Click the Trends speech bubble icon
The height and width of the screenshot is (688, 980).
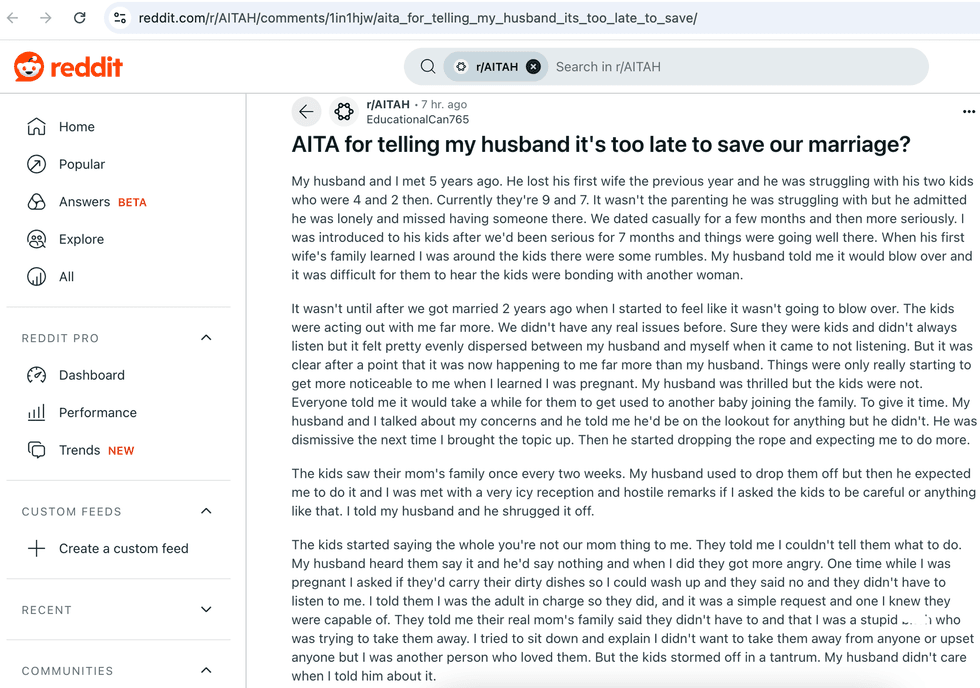(36, 450)
